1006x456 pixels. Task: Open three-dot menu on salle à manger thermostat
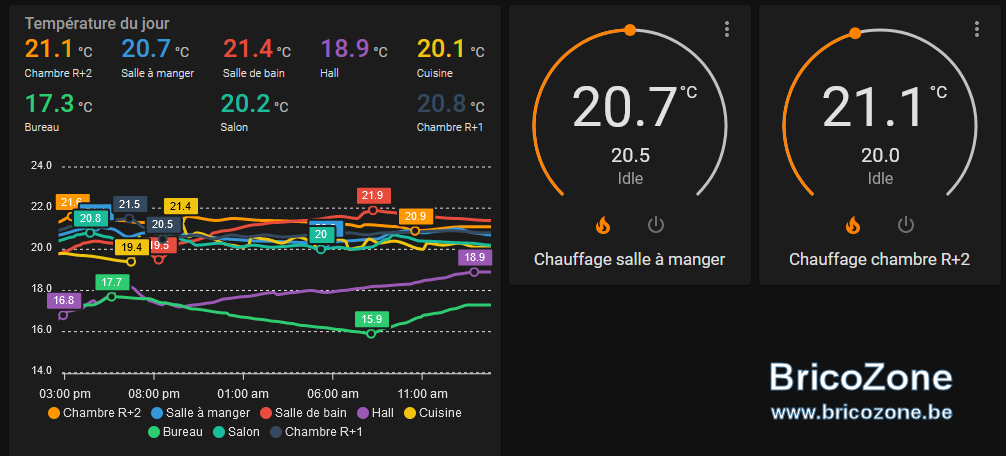pos(726,29)
